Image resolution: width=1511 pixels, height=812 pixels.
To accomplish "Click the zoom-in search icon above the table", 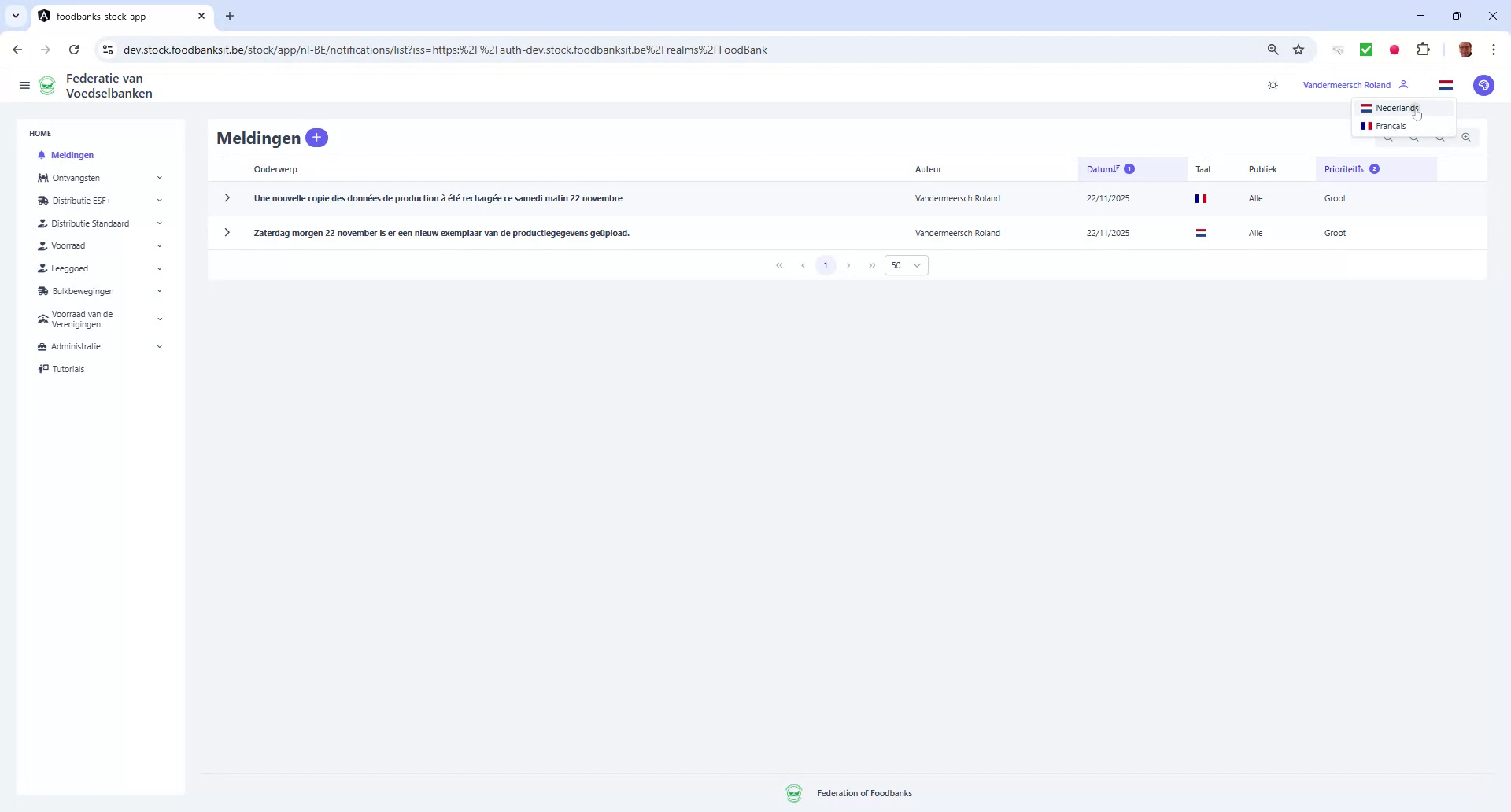I will [1466, 137].
